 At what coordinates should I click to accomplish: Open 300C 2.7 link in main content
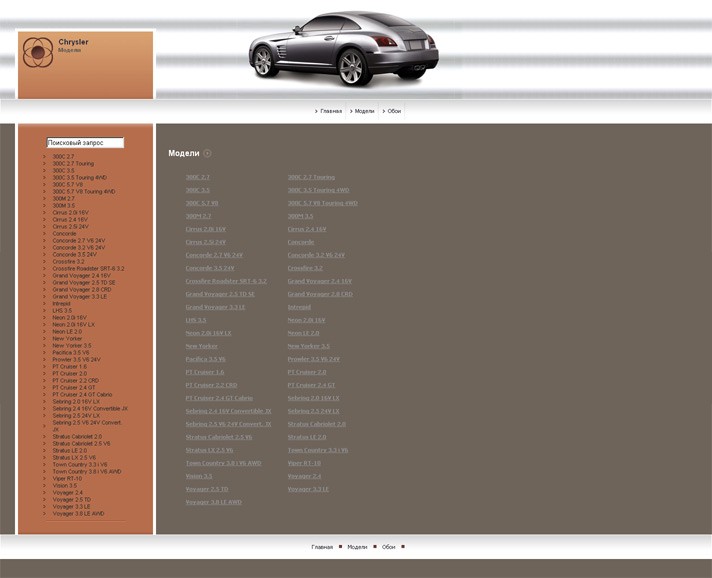[198, 177]
